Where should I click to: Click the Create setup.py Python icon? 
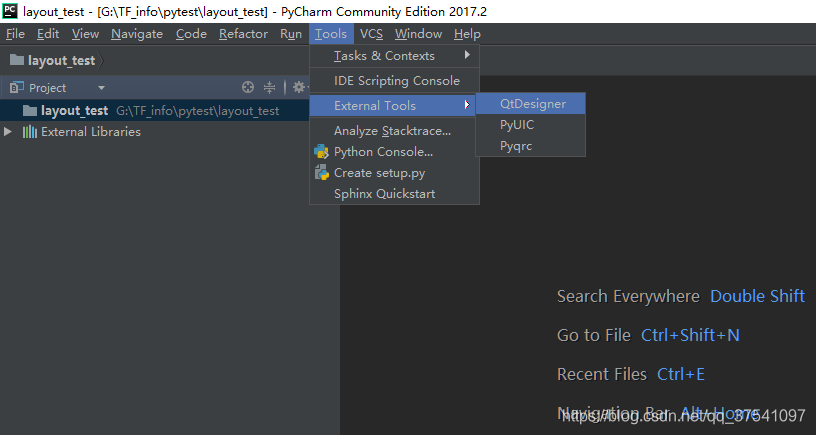pos(322,173)
